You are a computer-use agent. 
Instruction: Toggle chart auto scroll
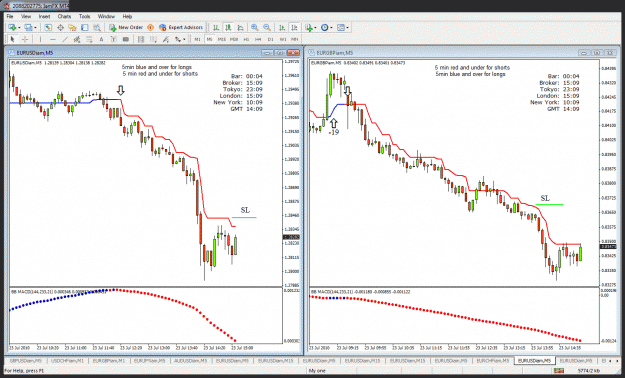click(x=282, y=28)
